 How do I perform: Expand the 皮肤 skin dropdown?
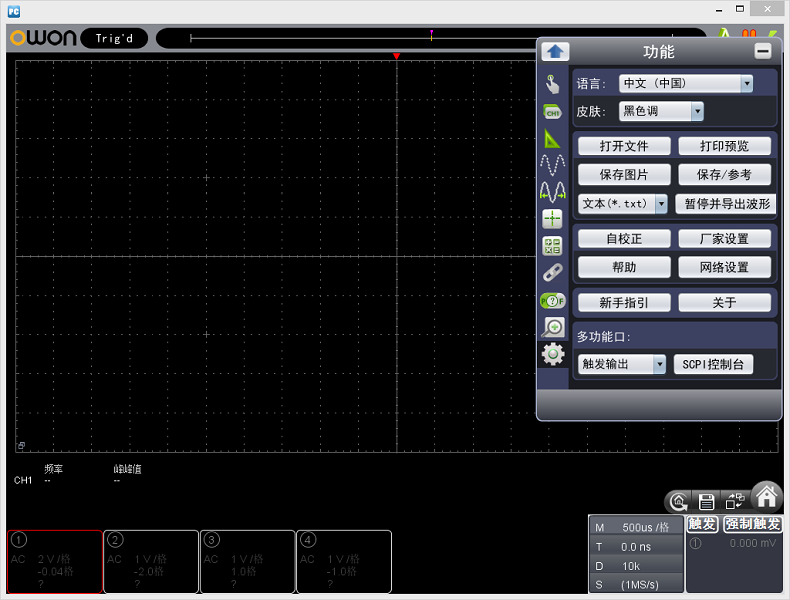[x=661, y=112]
